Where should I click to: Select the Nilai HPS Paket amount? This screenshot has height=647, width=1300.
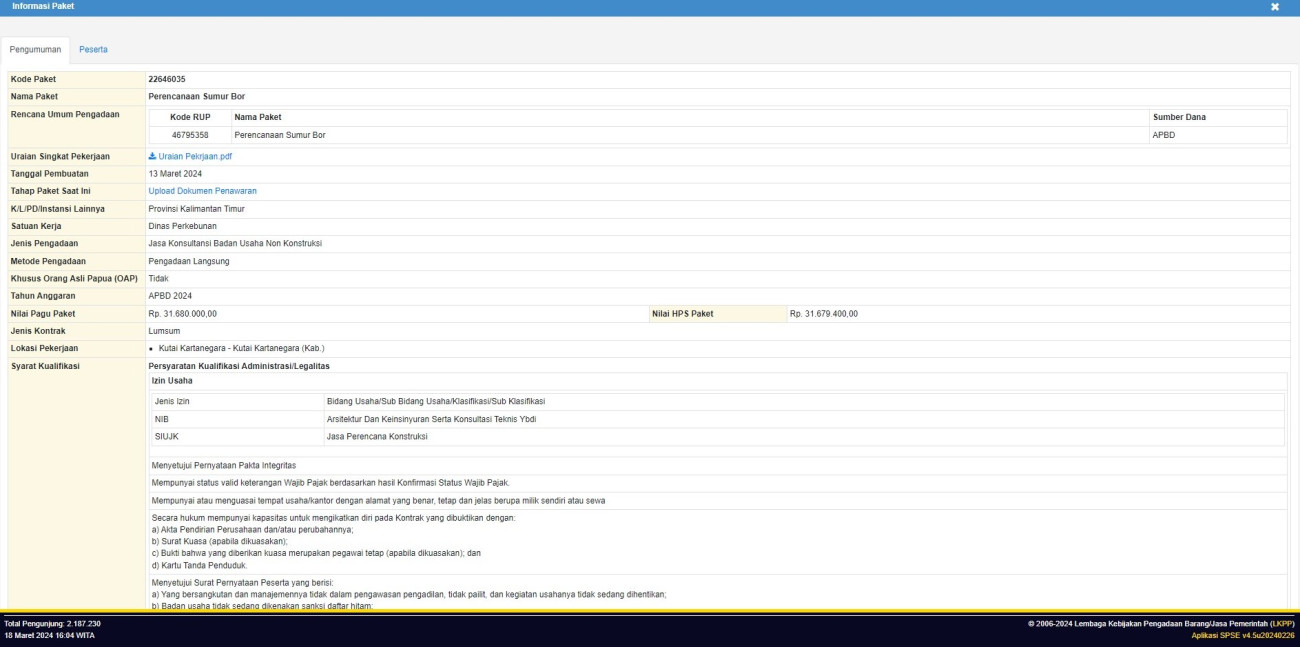point(823,314)
